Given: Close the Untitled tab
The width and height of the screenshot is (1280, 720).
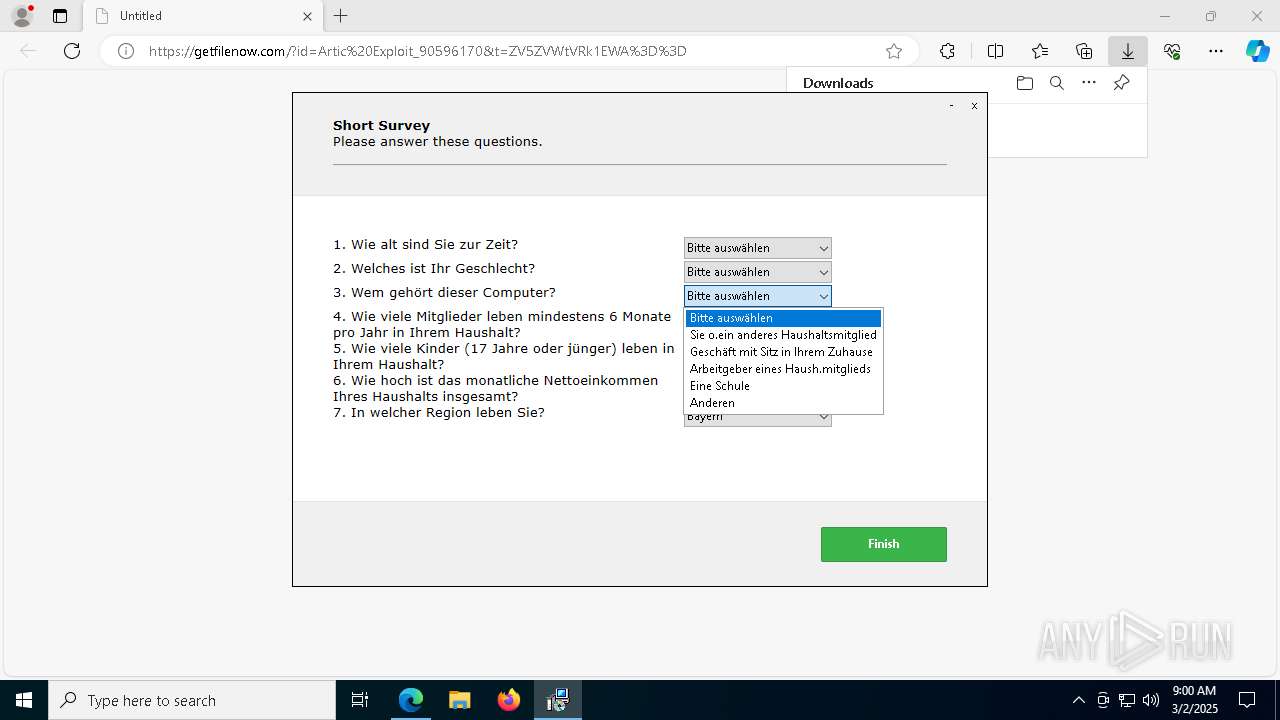Looking at the screenshot, I should (308, 16).
